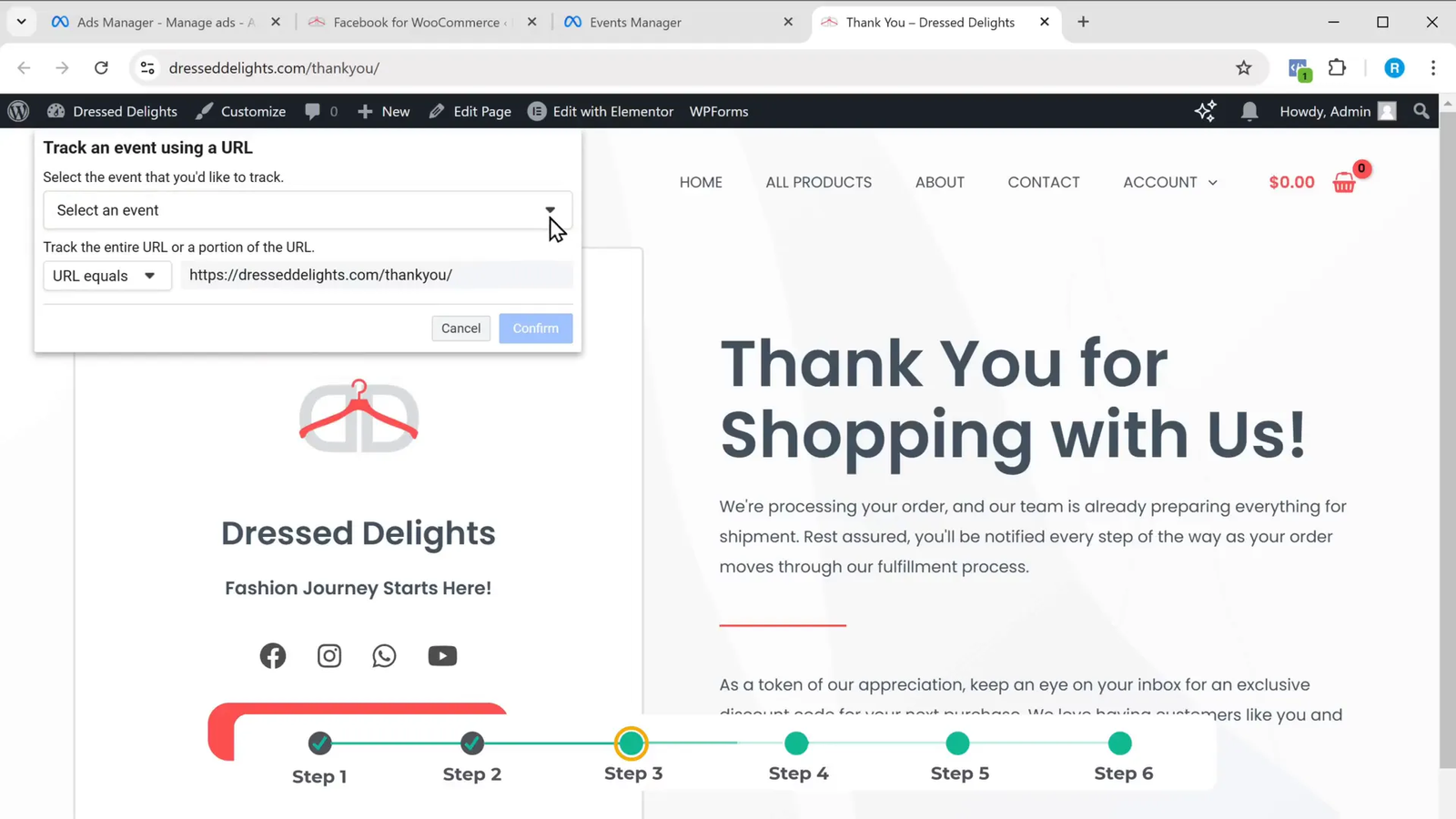
Task: Click the $0.00 cart total
Action: [1291, 182]
